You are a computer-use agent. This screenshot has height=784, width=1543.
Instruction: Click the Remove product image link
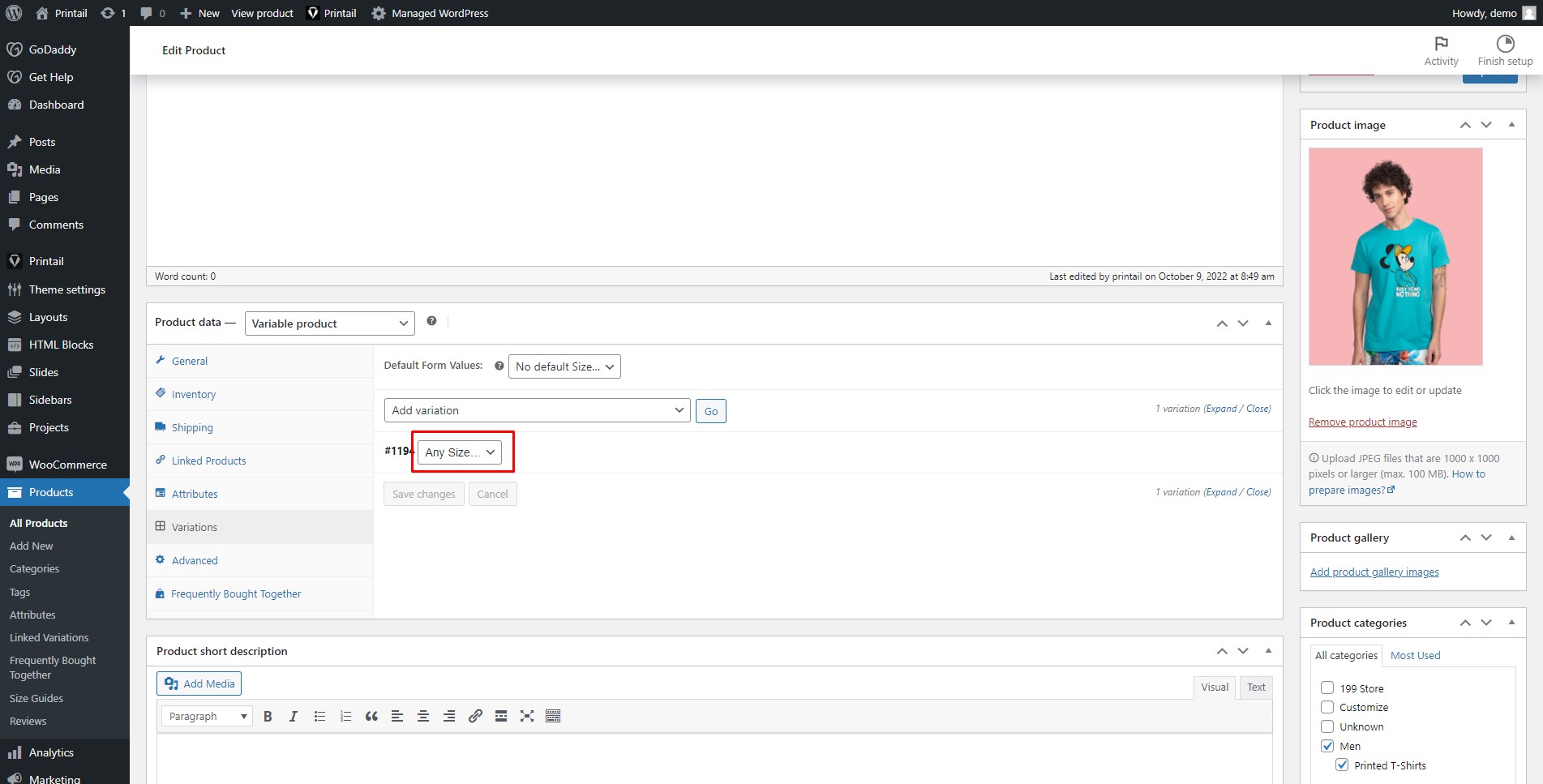(x=1362, y=422)
